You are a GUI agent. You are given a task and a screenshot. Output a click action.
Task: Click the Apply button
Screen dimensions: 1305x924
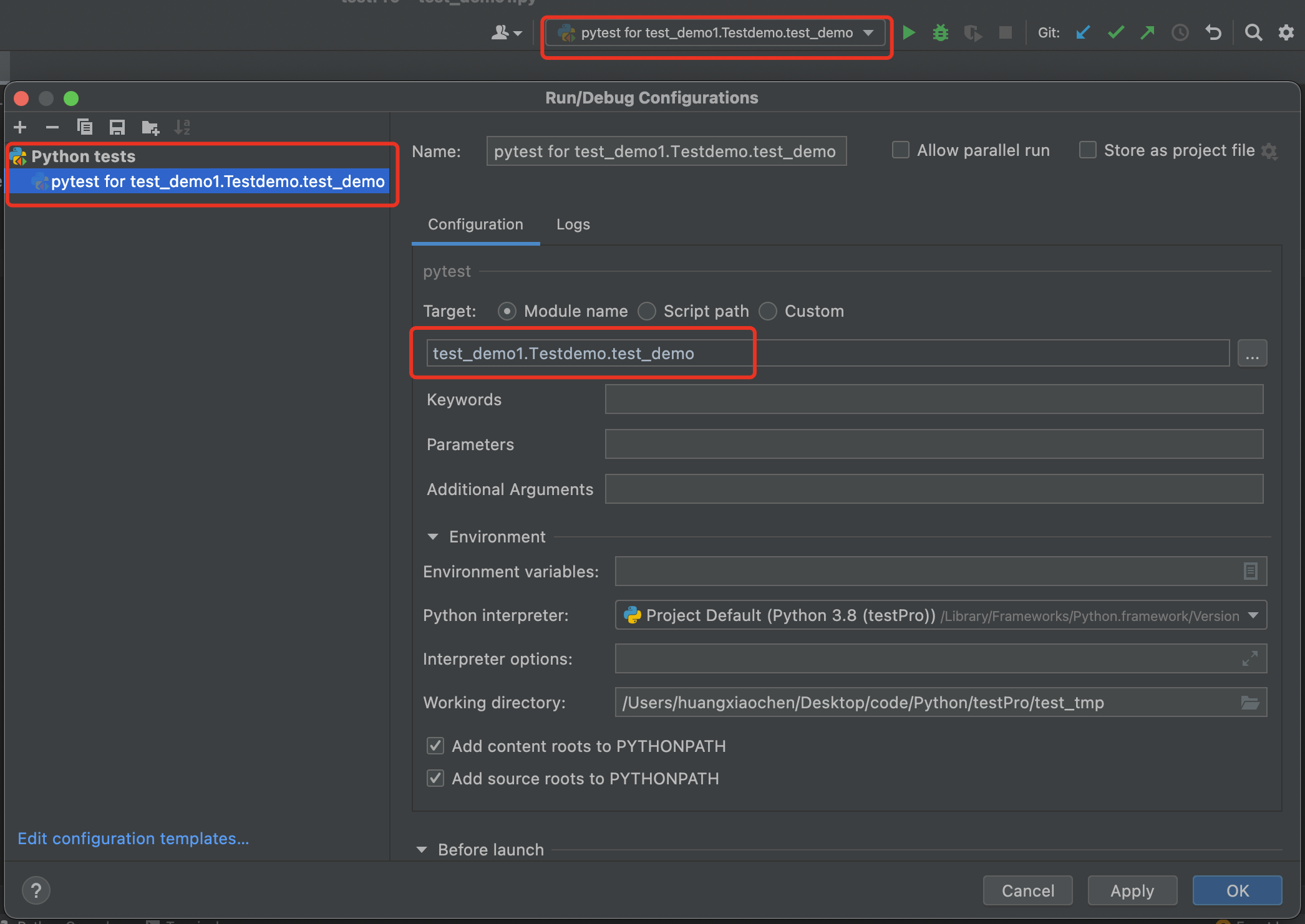click(1132, 890)
